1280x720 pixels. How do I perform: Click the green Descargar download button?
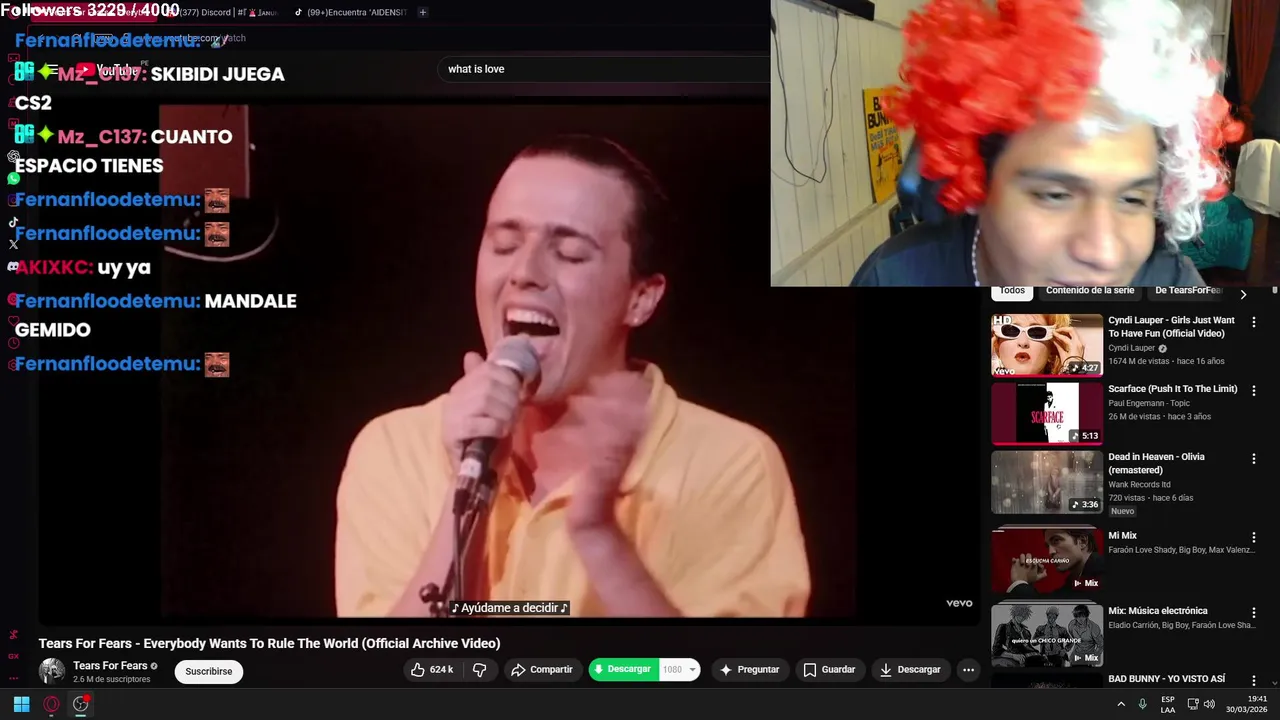pos(623,670)
